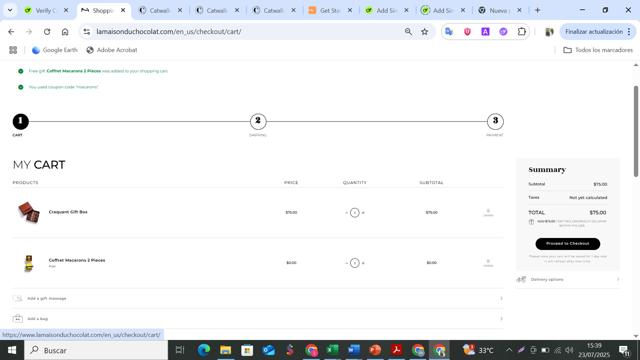
Task: Open the tab search dropdown arrow
Action: [10, 10]
